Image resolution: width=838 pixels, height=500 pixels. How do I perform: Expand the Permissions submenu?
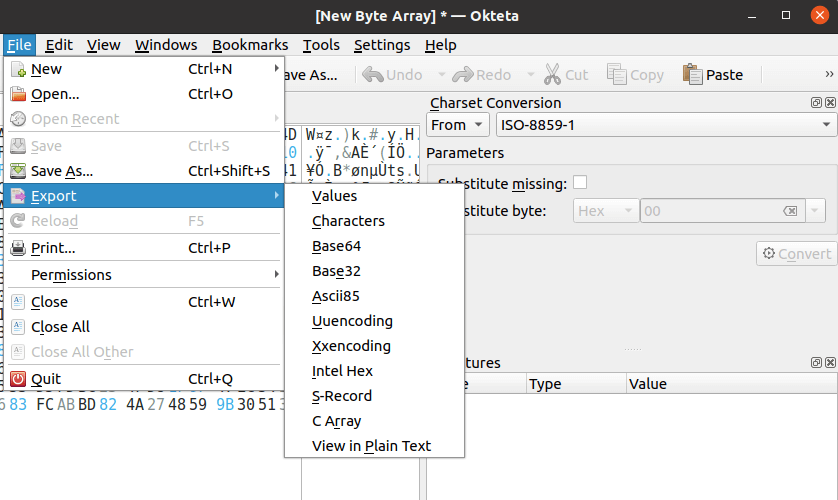tap(276, 274)
